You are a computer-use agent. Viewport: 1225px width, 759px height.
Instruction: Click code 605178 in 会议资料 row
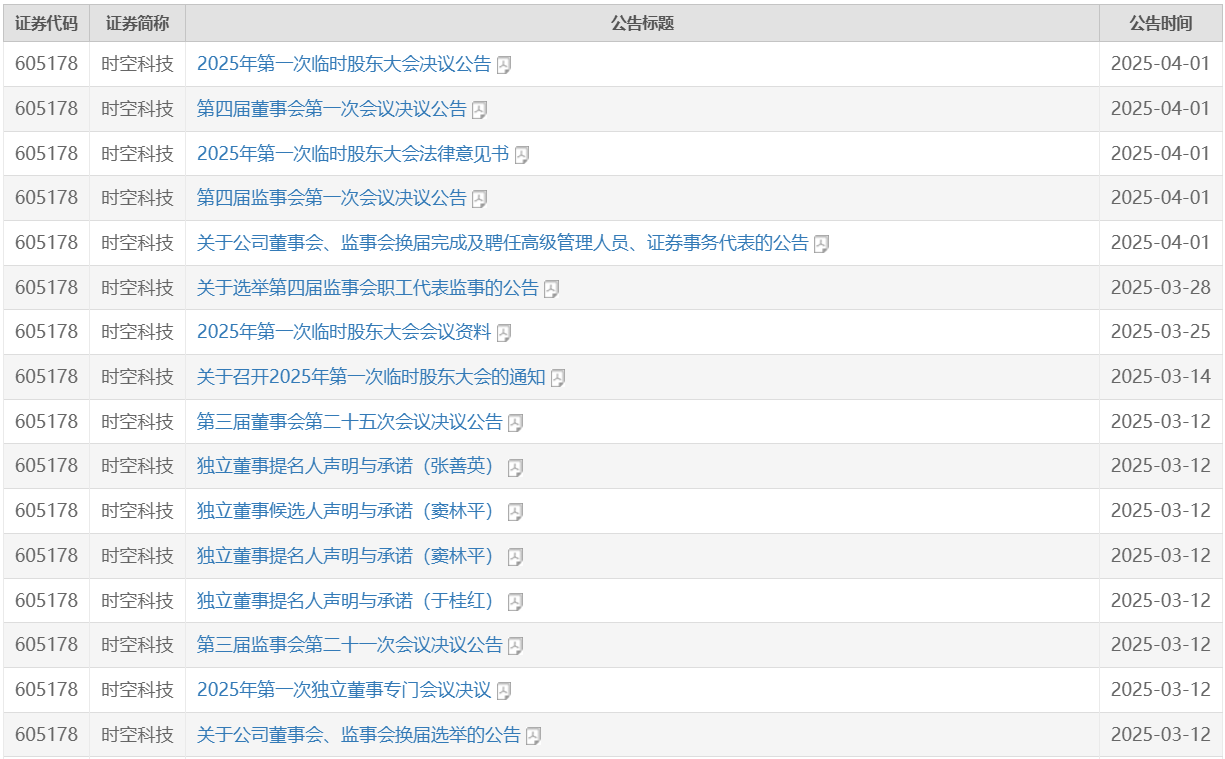(x=46, y=332)
